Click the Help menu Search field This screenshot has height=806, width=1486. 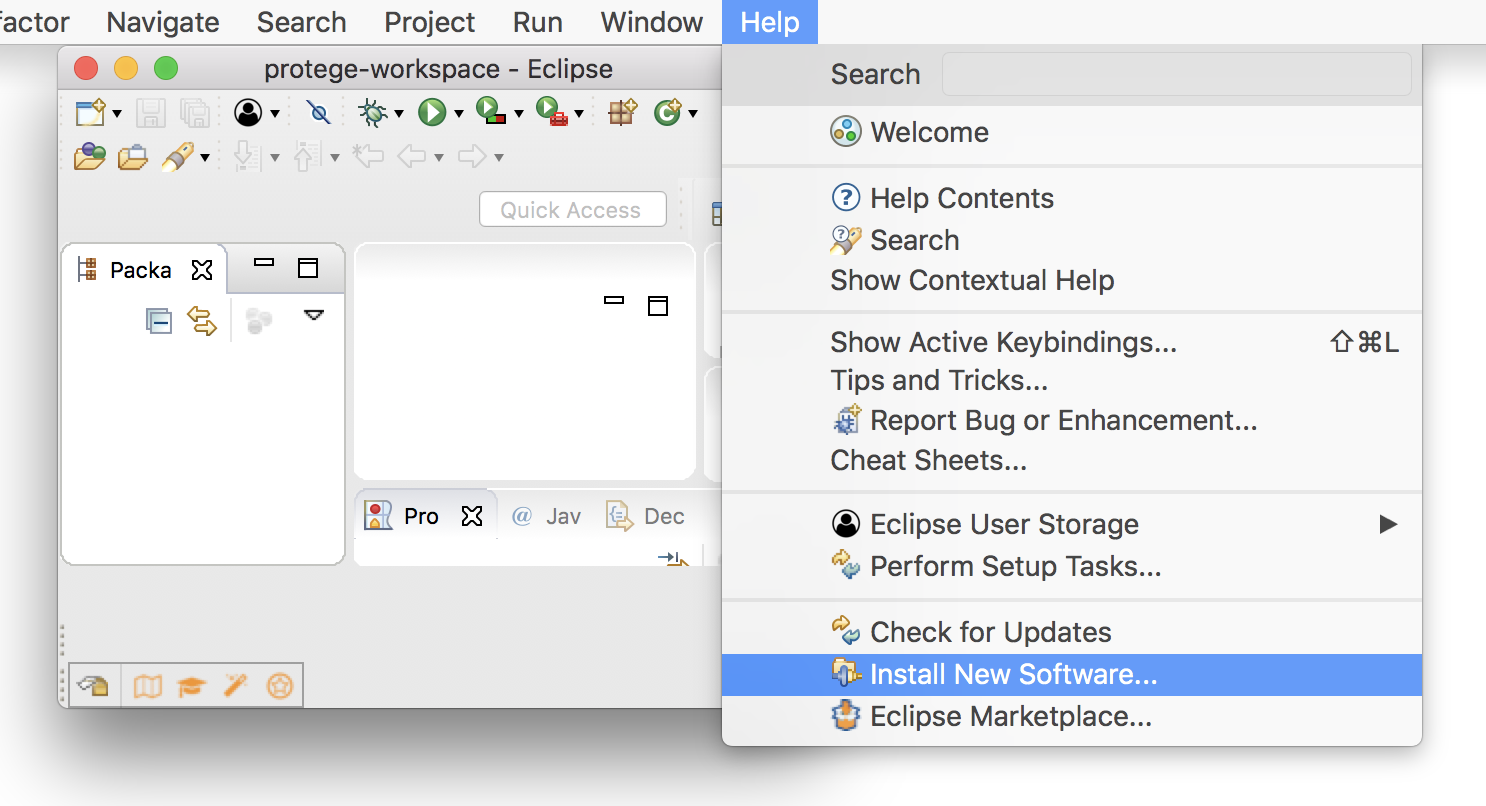[x=1176, y=74]
